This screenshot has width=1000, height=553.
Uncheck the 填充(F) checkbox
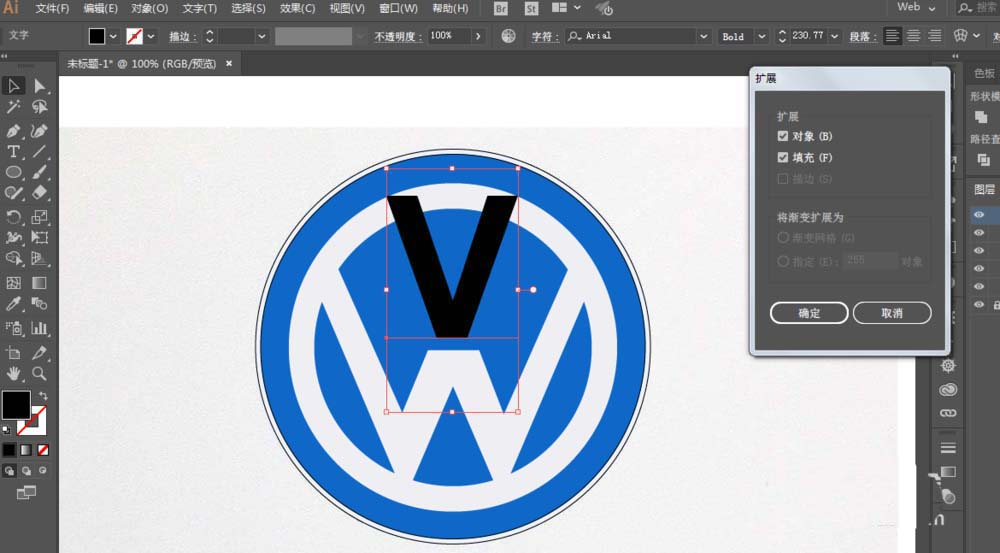click(x=783, y=158)
